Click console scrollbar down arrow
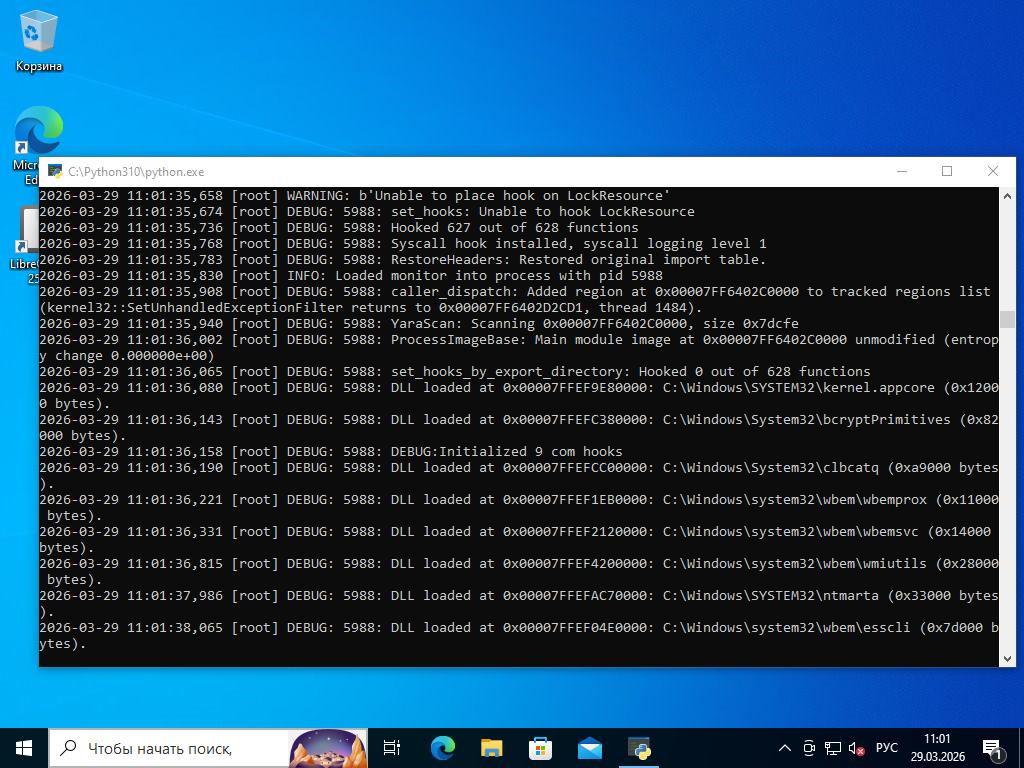The image size is (1024, 768). [x=1007, y=658]
